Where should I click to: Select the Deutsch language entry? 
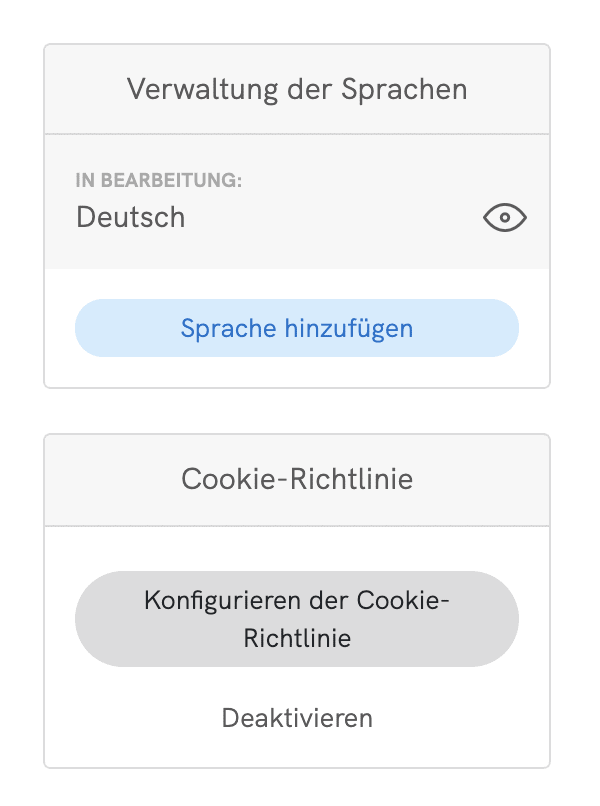131,217
